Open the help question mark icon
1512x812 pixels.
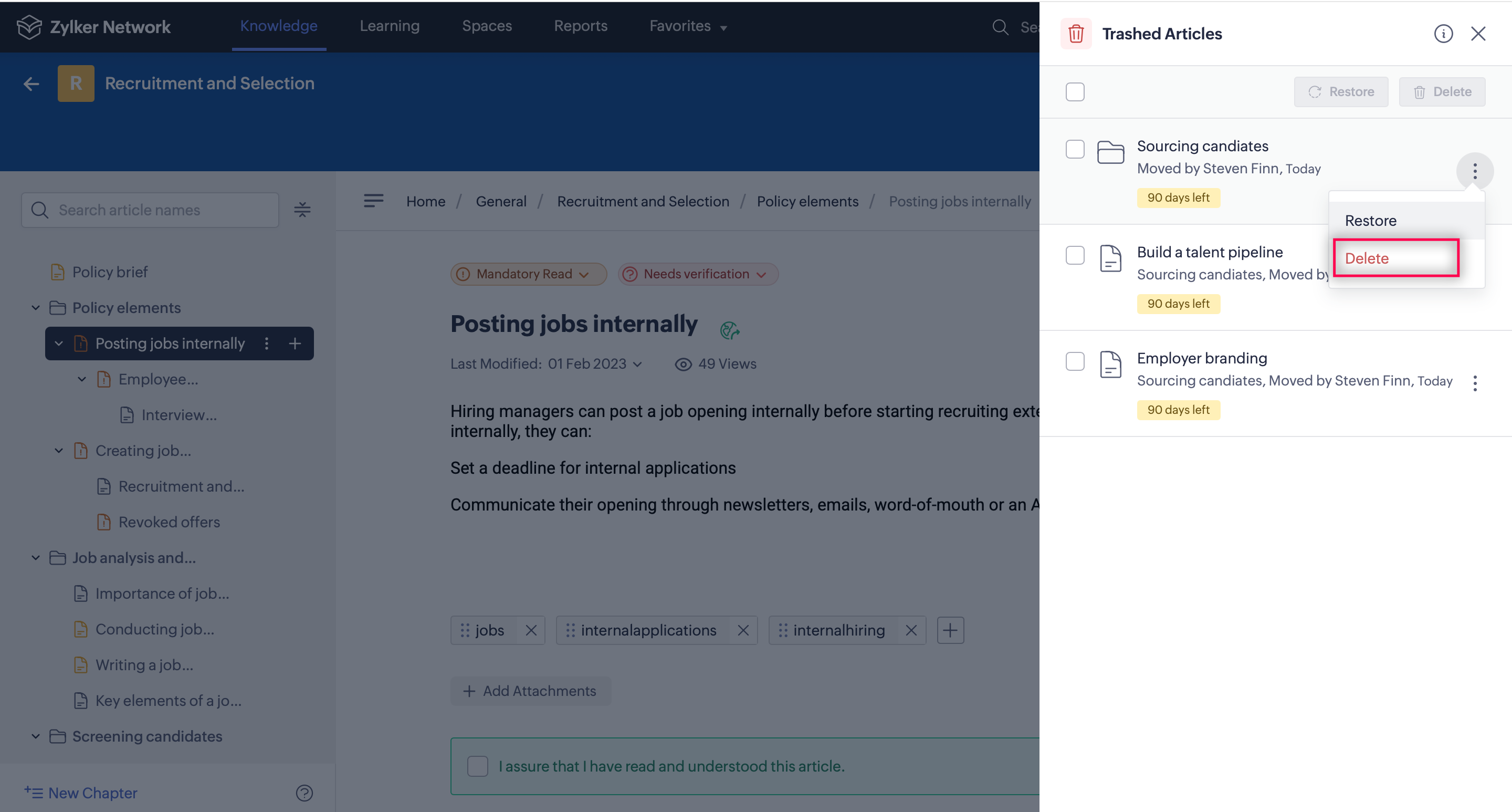(x=304, y=793)
